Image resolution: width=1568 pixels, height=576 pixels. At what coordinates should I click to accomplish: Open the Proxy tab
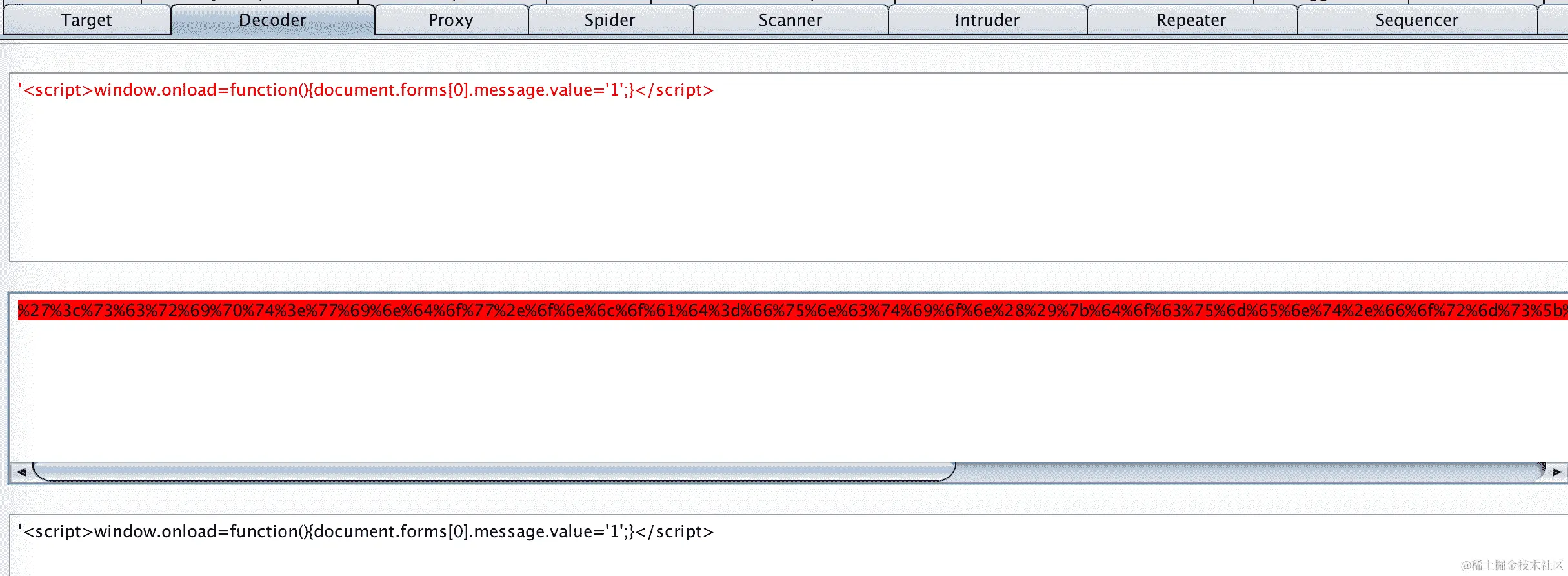451,20
